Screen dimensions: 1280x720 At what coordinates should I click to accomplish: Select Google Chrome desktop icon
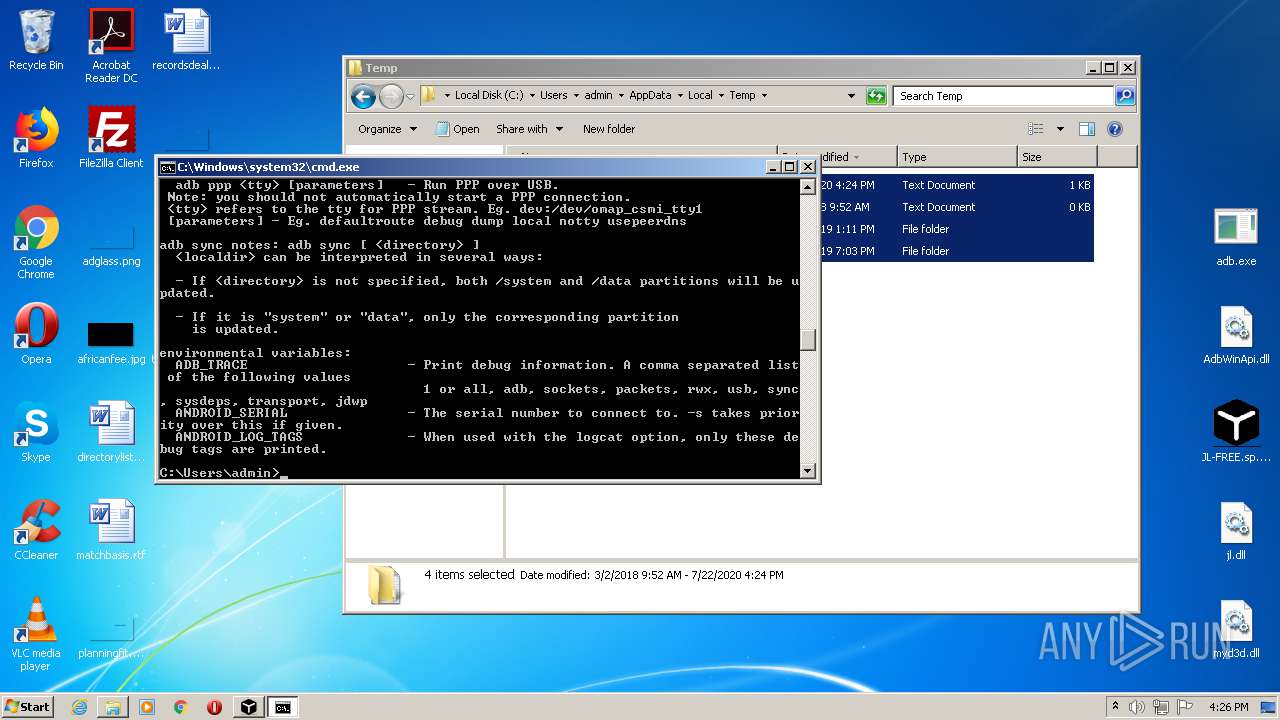[x=36, y=242]
